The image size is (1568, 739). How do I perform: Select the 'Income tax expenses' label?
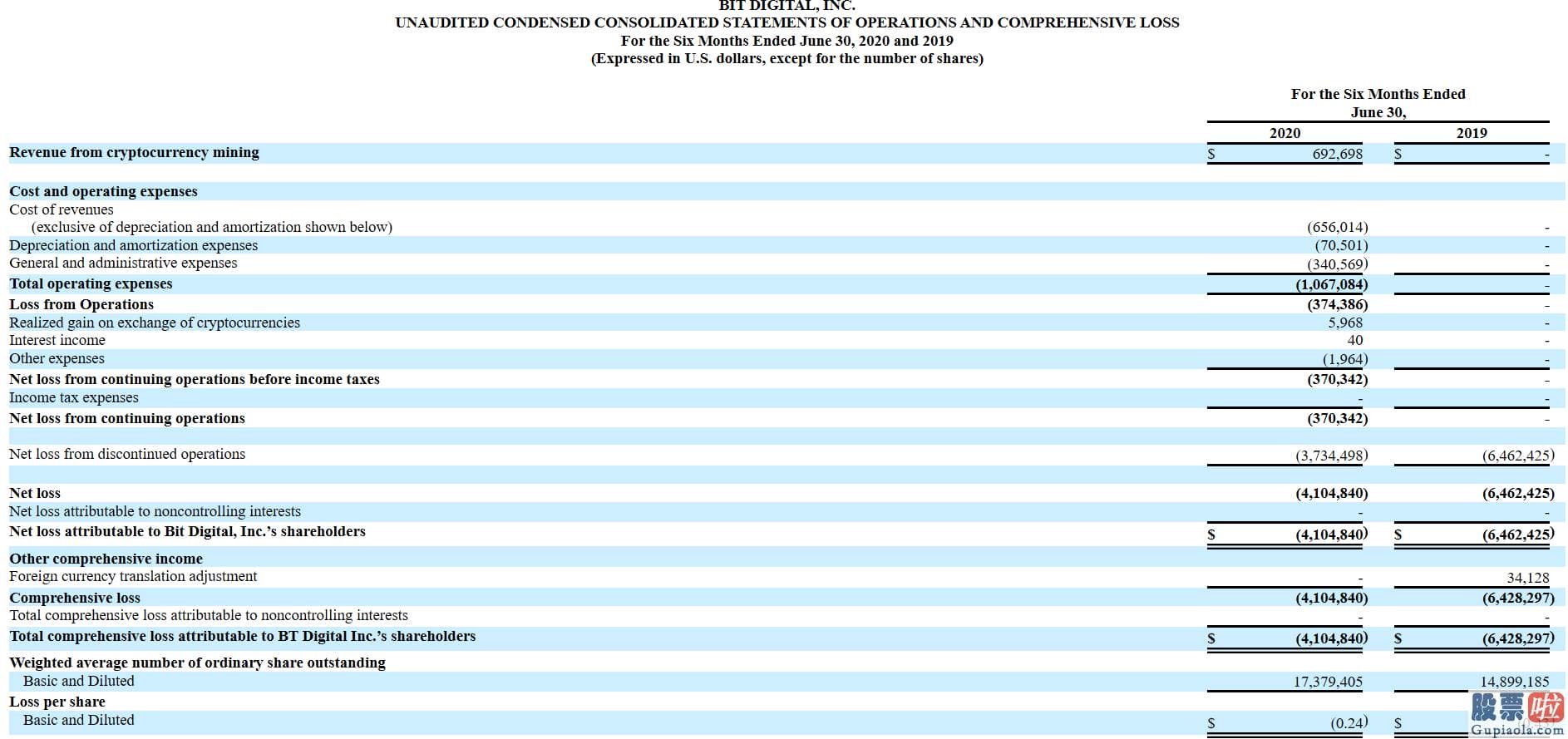[74, 397]
